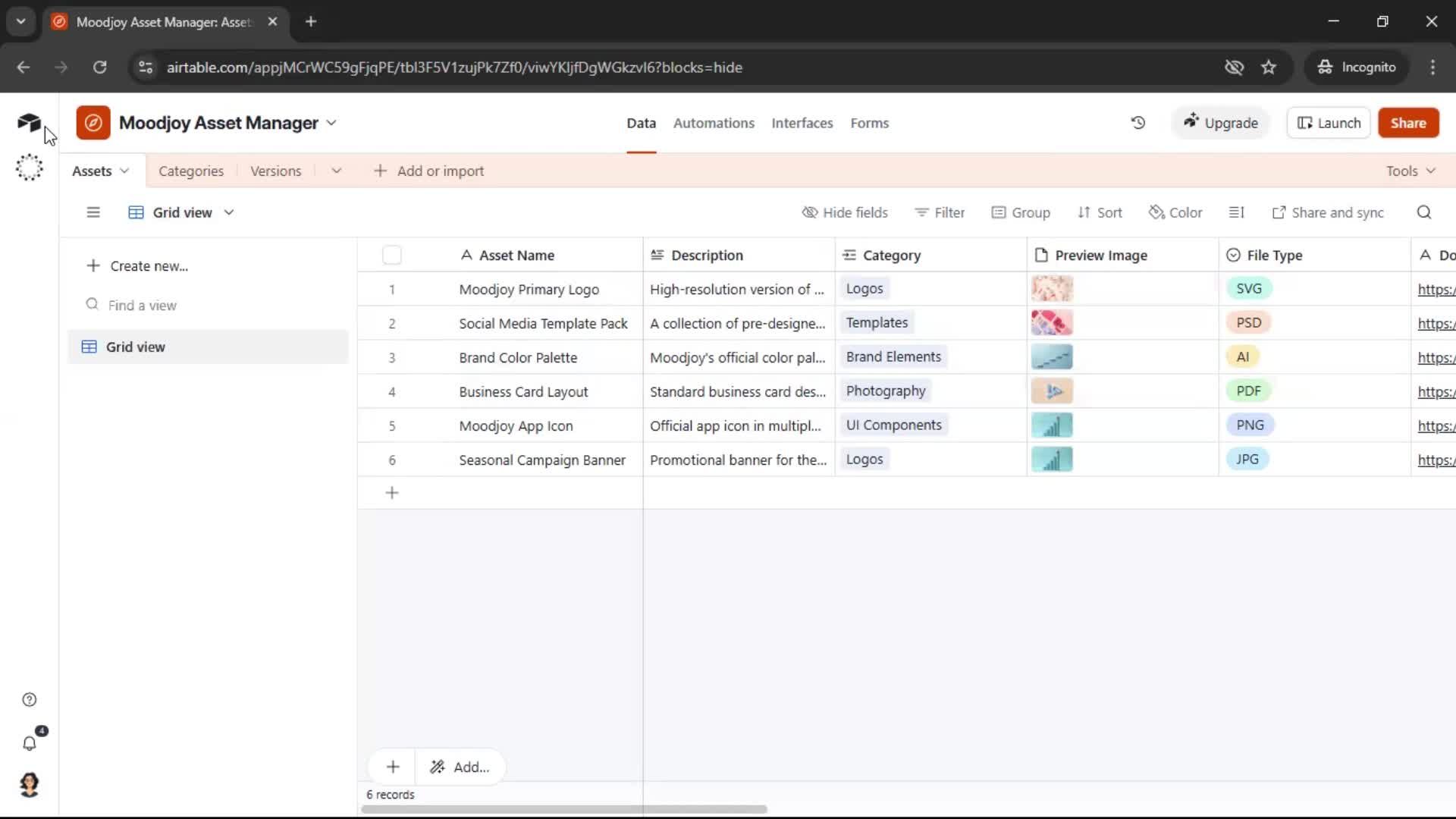Open the Assets table tab dropdown
This screenshot has height=819, width=1456.
[x=124, y=171]
